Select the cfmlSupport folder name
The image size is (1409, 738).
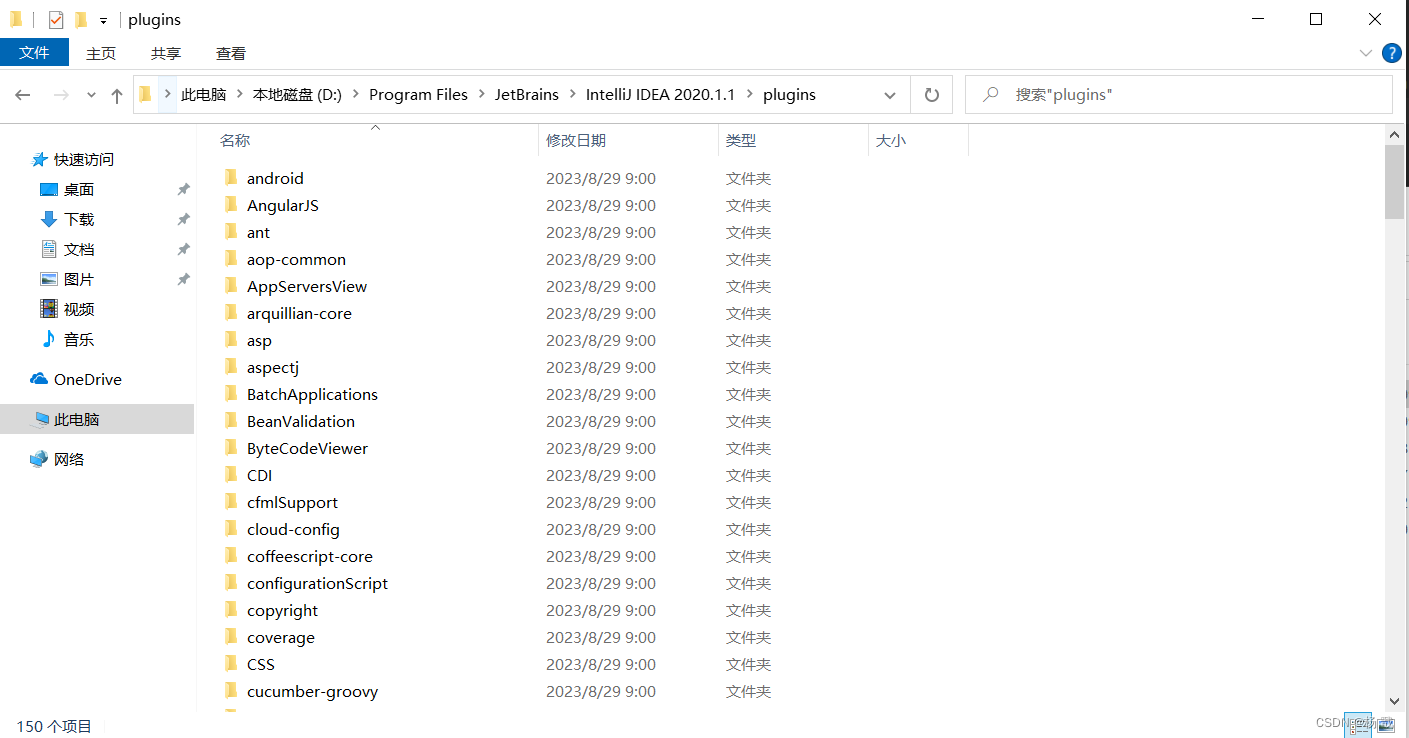[x=292, y=502]
